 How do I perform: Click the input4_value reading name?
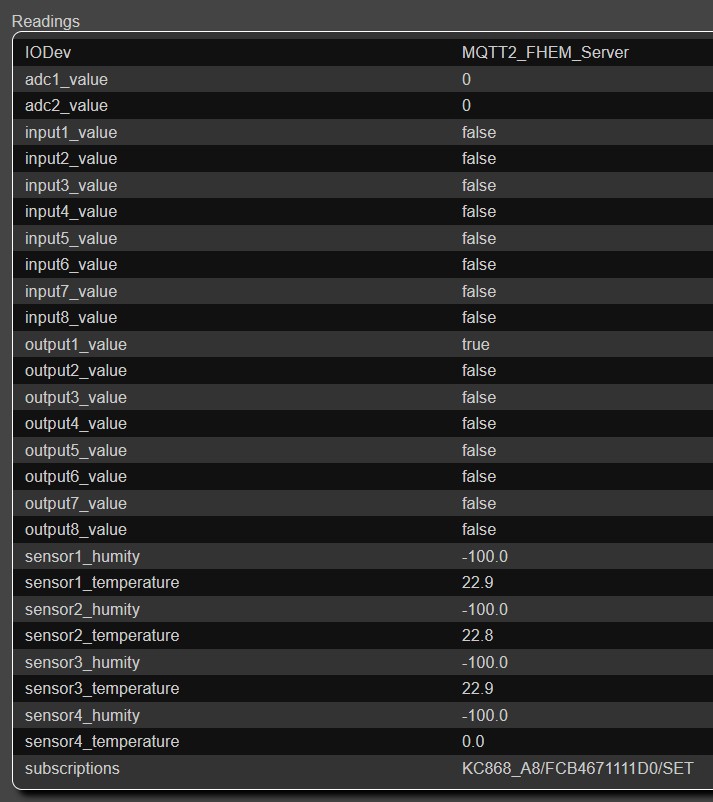(x=71, y=211)
